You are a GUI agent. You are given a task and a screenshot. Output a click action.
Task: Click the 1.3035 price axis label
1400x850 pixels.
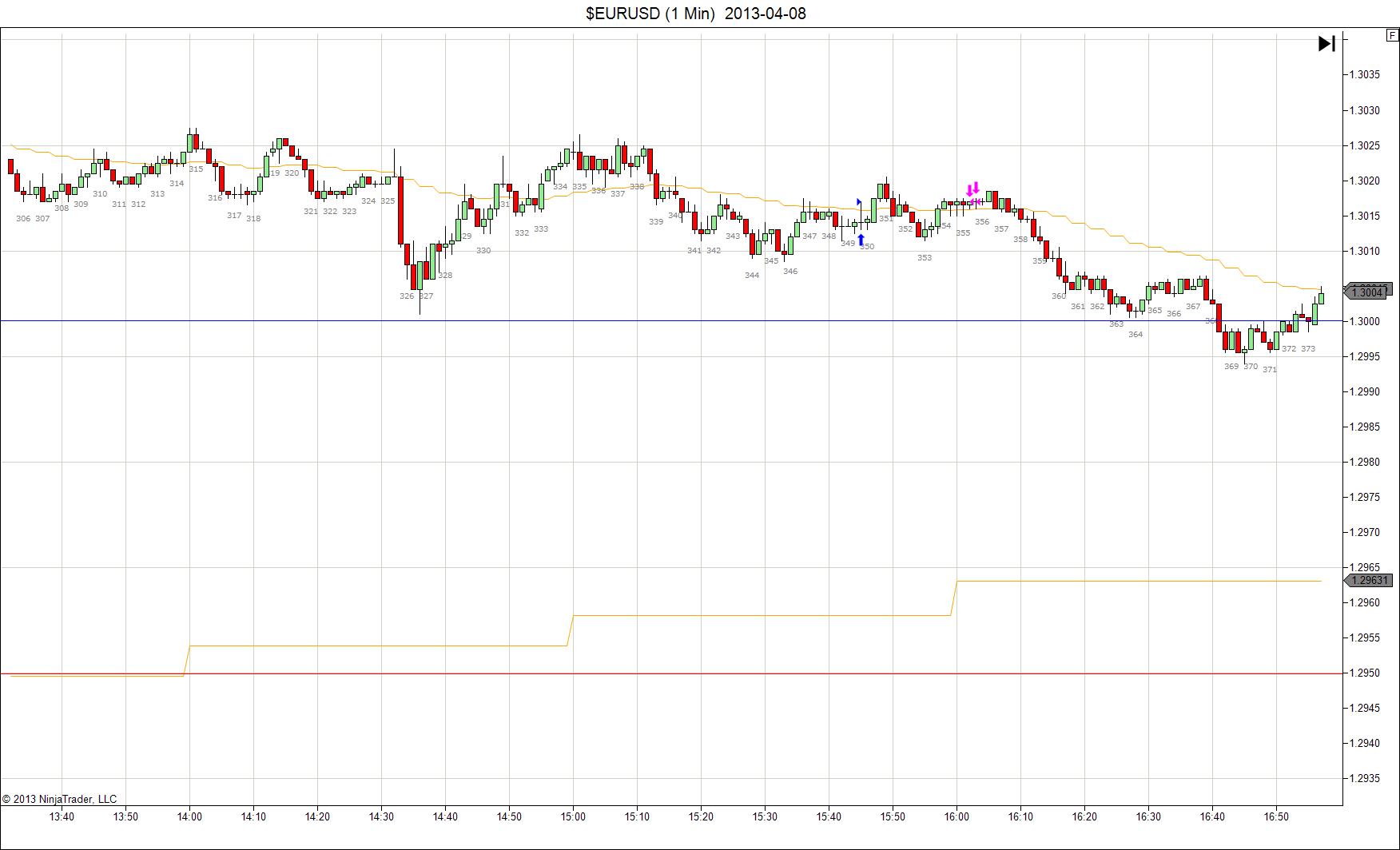pyautogui.click(x=1365, y=75)
